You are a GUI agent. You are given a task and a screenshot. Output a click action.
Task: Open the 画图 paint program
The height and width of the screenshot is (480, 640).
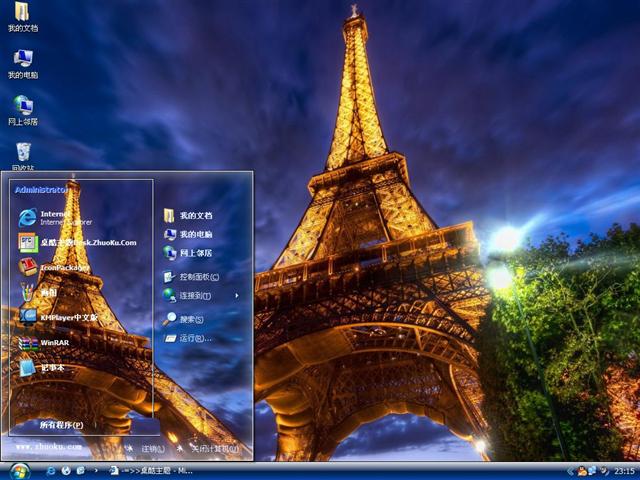click(38, 293)
